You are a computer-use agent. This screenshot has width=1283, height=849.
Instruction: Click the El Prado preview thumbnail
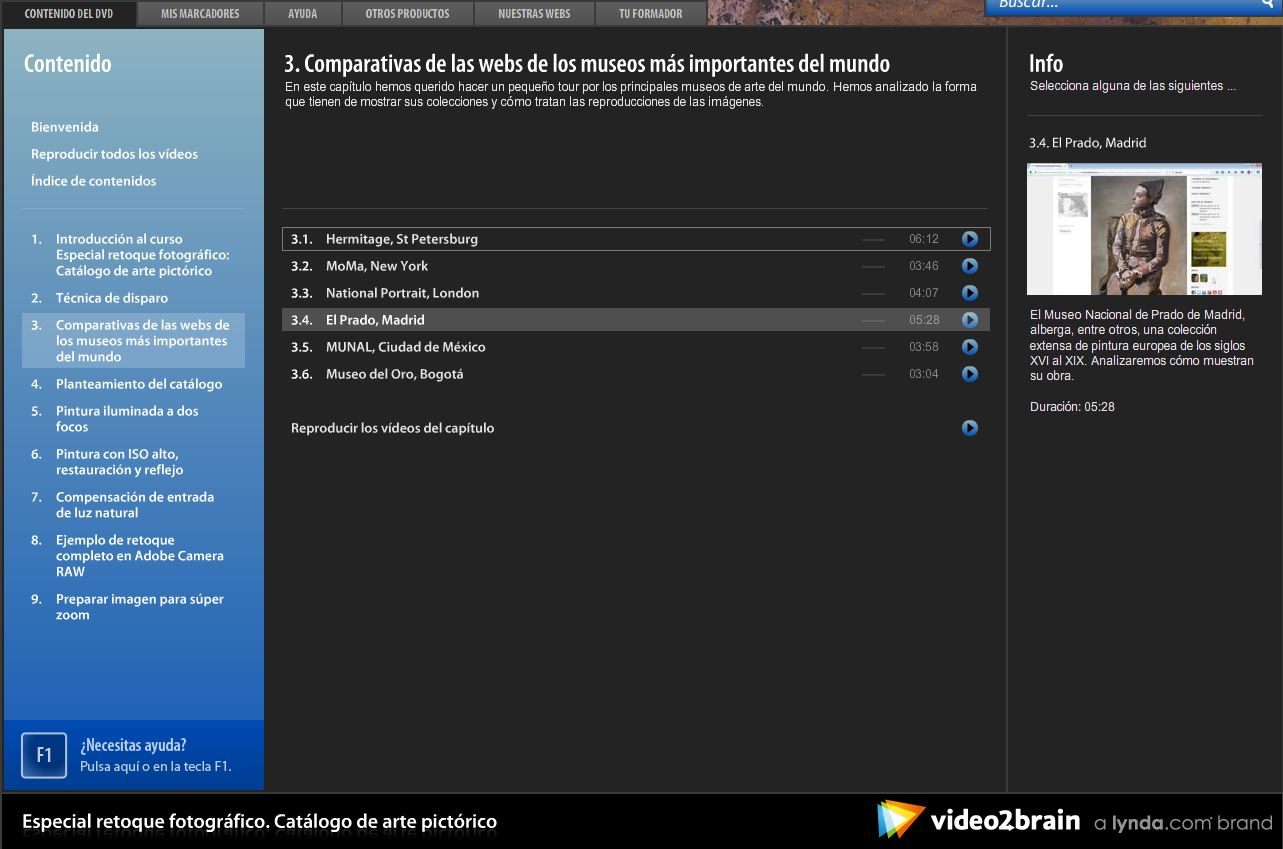1144,229
